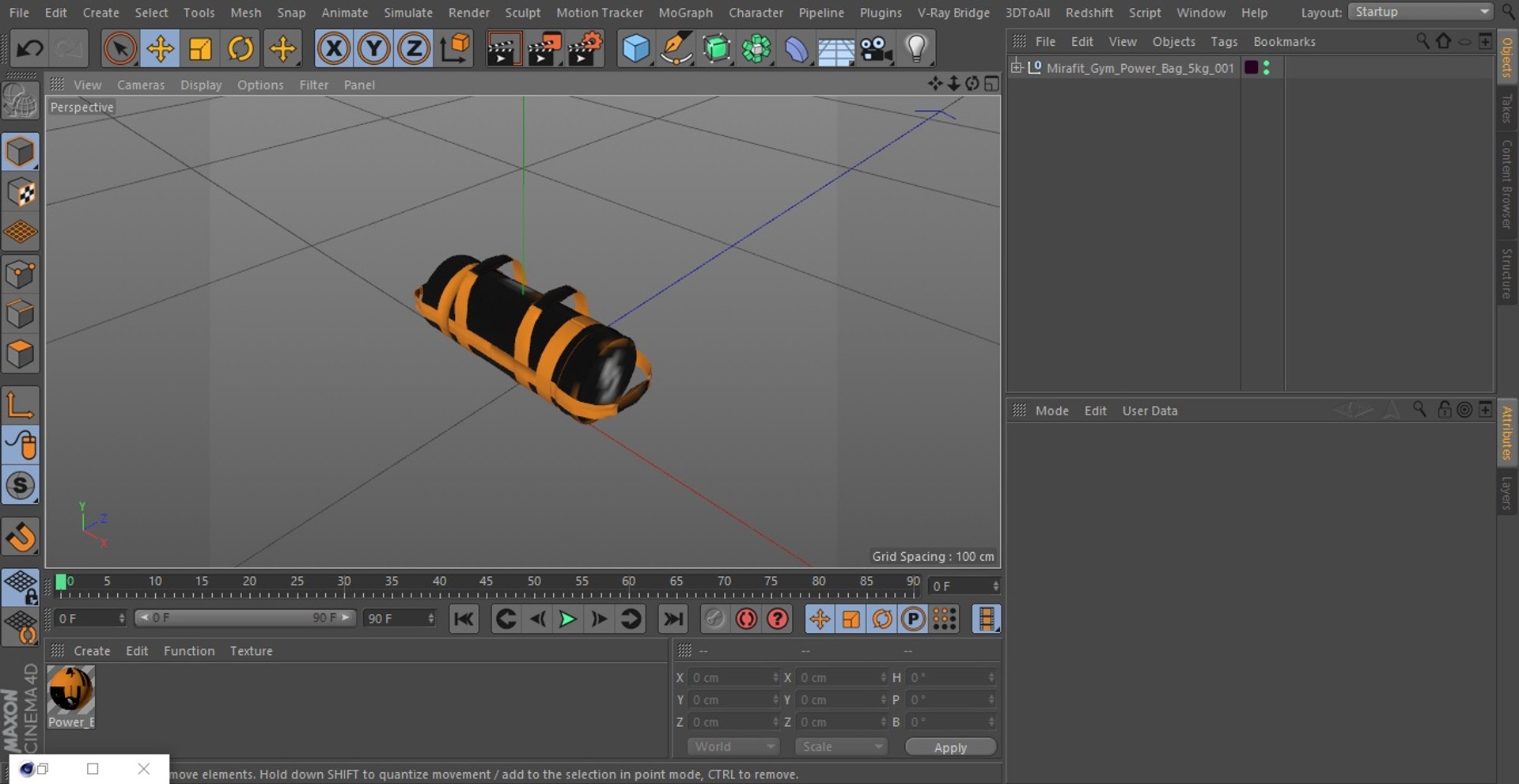Go to end of animation
The width and height of the screenshot is (1519, 784).
672,619
